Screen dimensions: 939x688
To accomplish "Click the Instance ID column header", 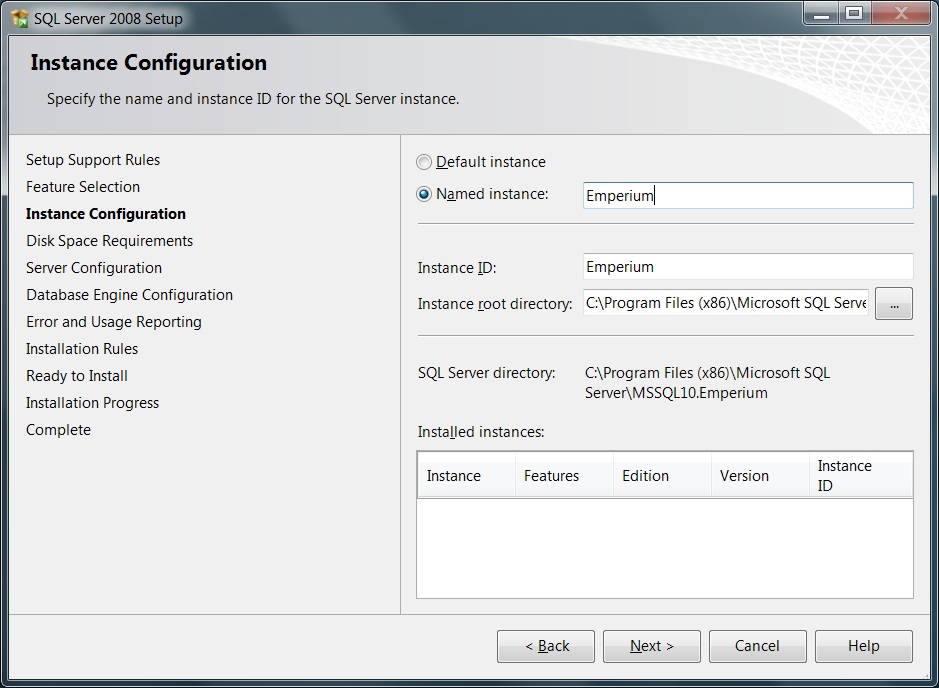I will click(860, 476).
